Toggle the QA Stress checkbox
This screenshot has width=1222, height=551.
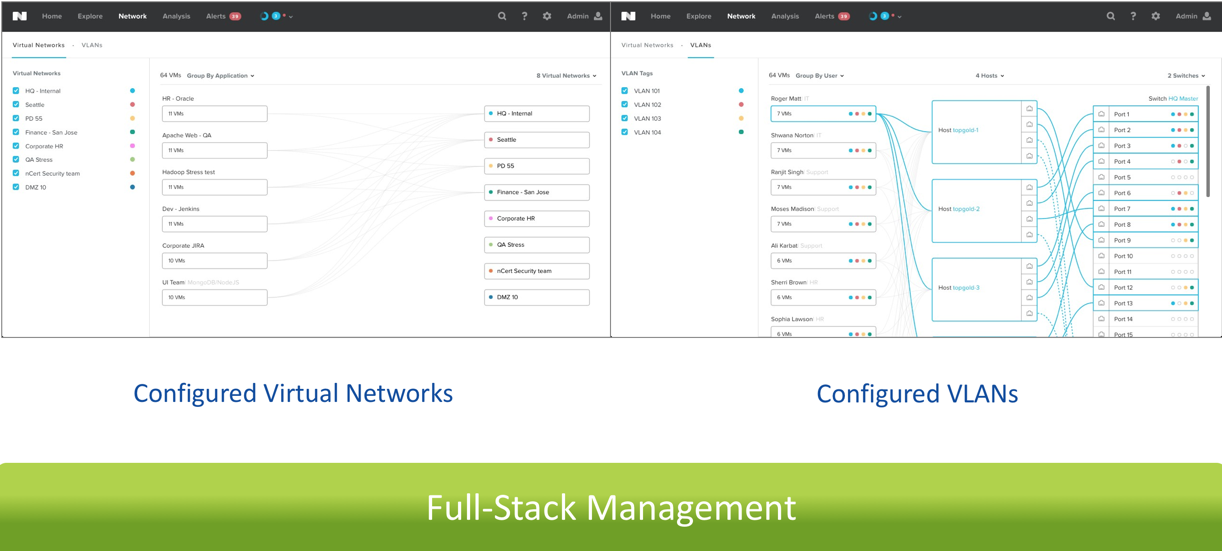click(x=16, y=160)
